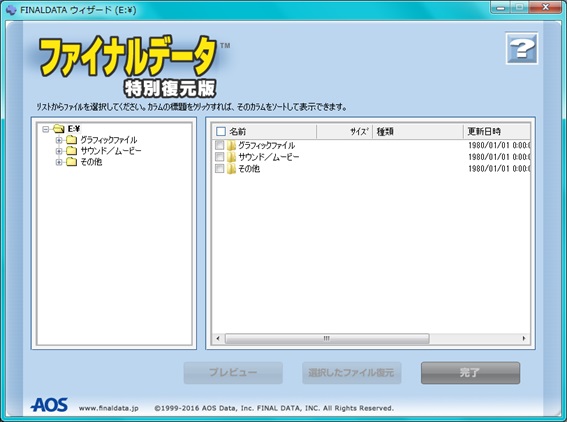Open the www.finaldata.jp link
Viewport: 567px width, 422px height.
[x=108, y=408]
